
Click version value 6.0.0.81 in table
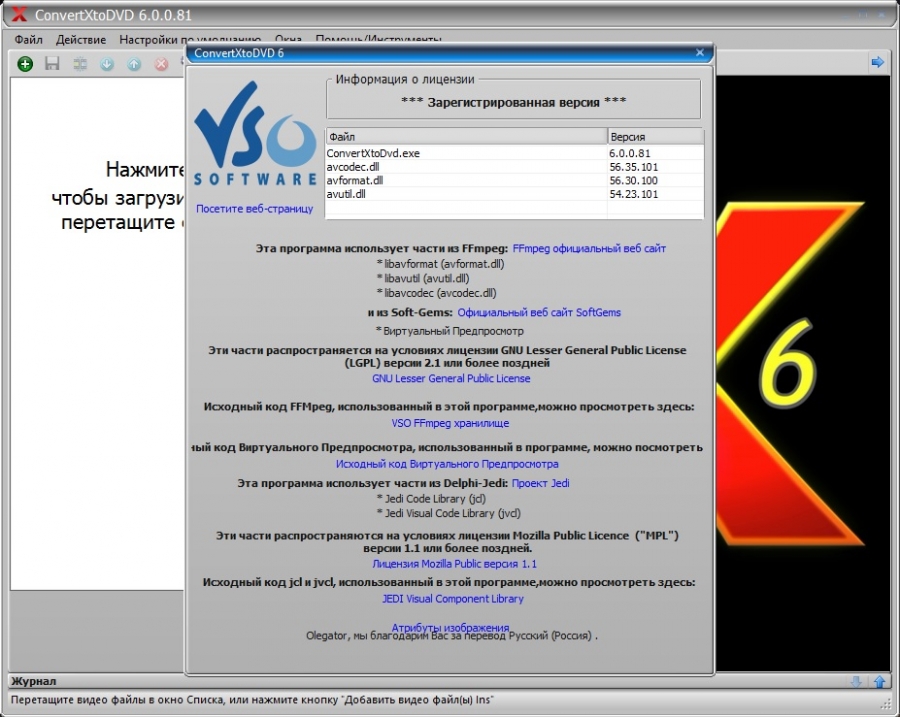[x=630, y=153]
